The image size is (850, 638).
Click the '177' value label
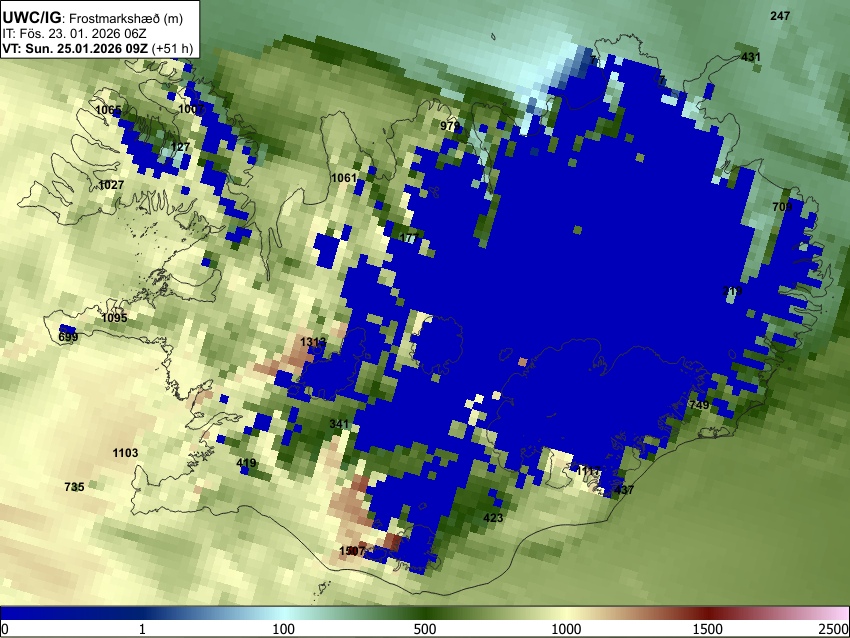click(x=409, y=237)
